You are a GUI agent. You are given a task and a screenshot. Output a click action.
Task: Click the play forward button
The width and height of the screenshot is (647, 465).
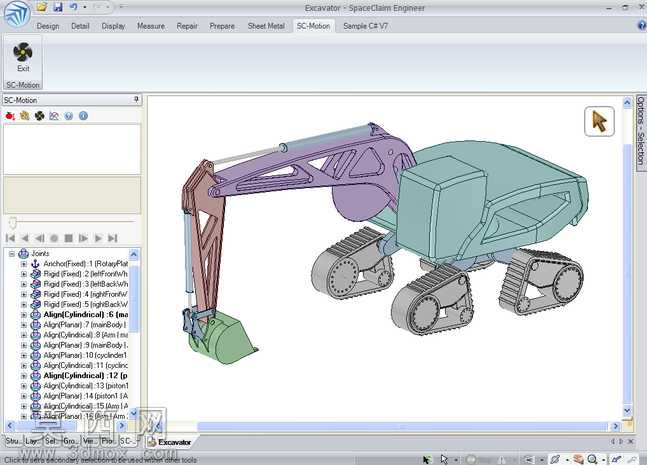[x=98, y=238]
